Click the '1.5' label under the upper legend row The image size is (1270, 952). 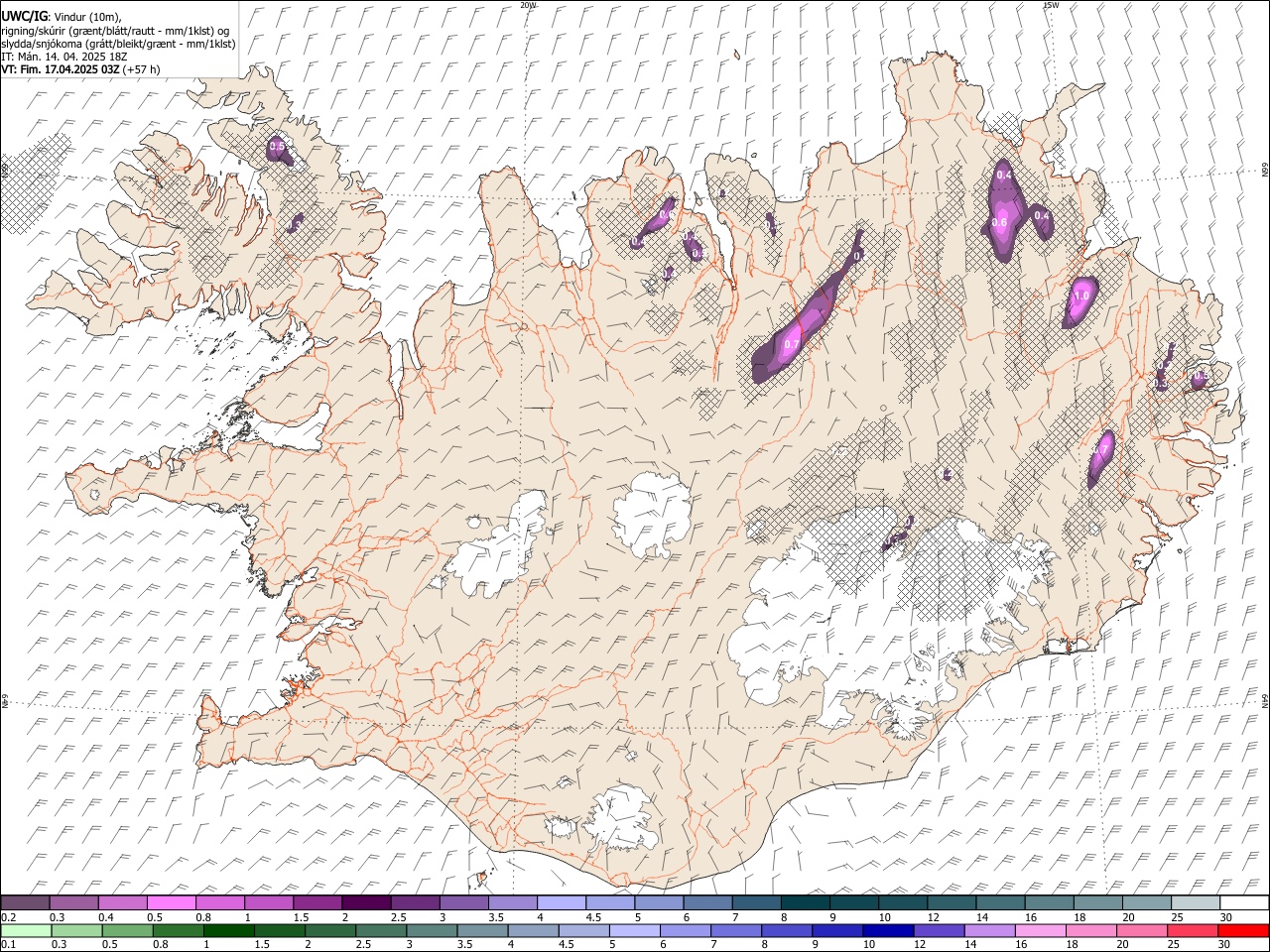click(299, 917)
